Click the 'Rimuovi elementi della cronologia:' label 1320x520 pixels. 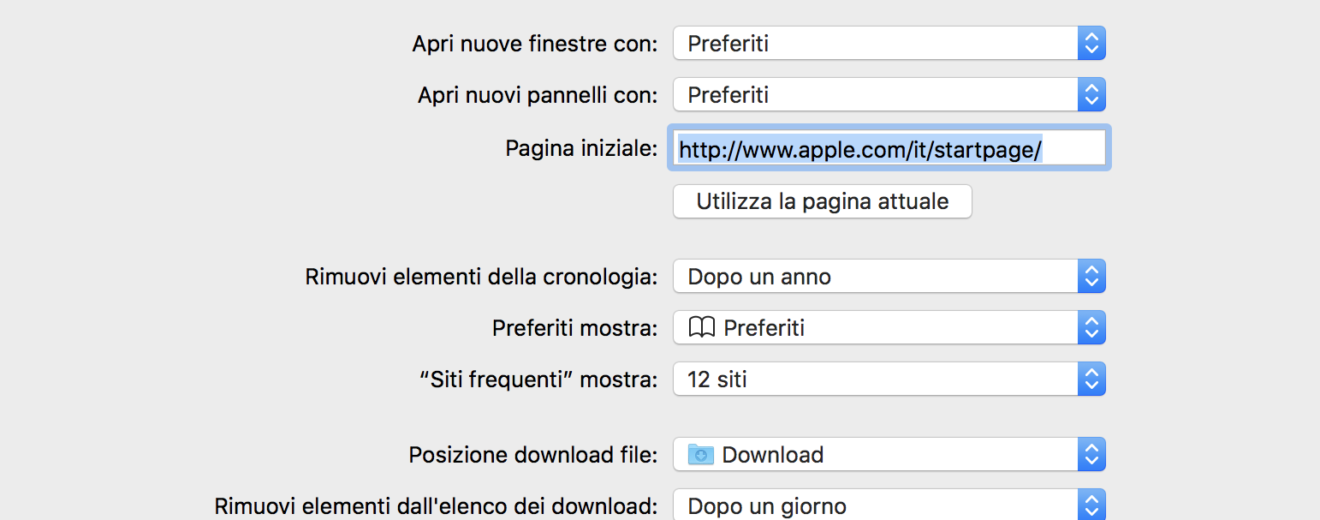481,277
